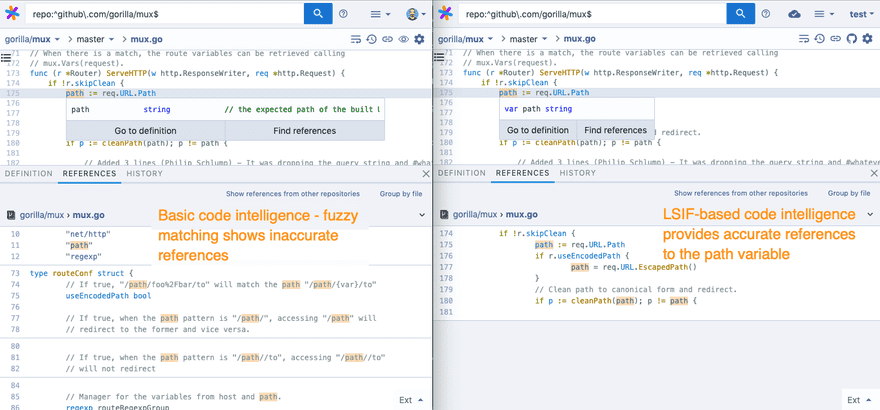Show references from other repositories, right window

point(741,193)
